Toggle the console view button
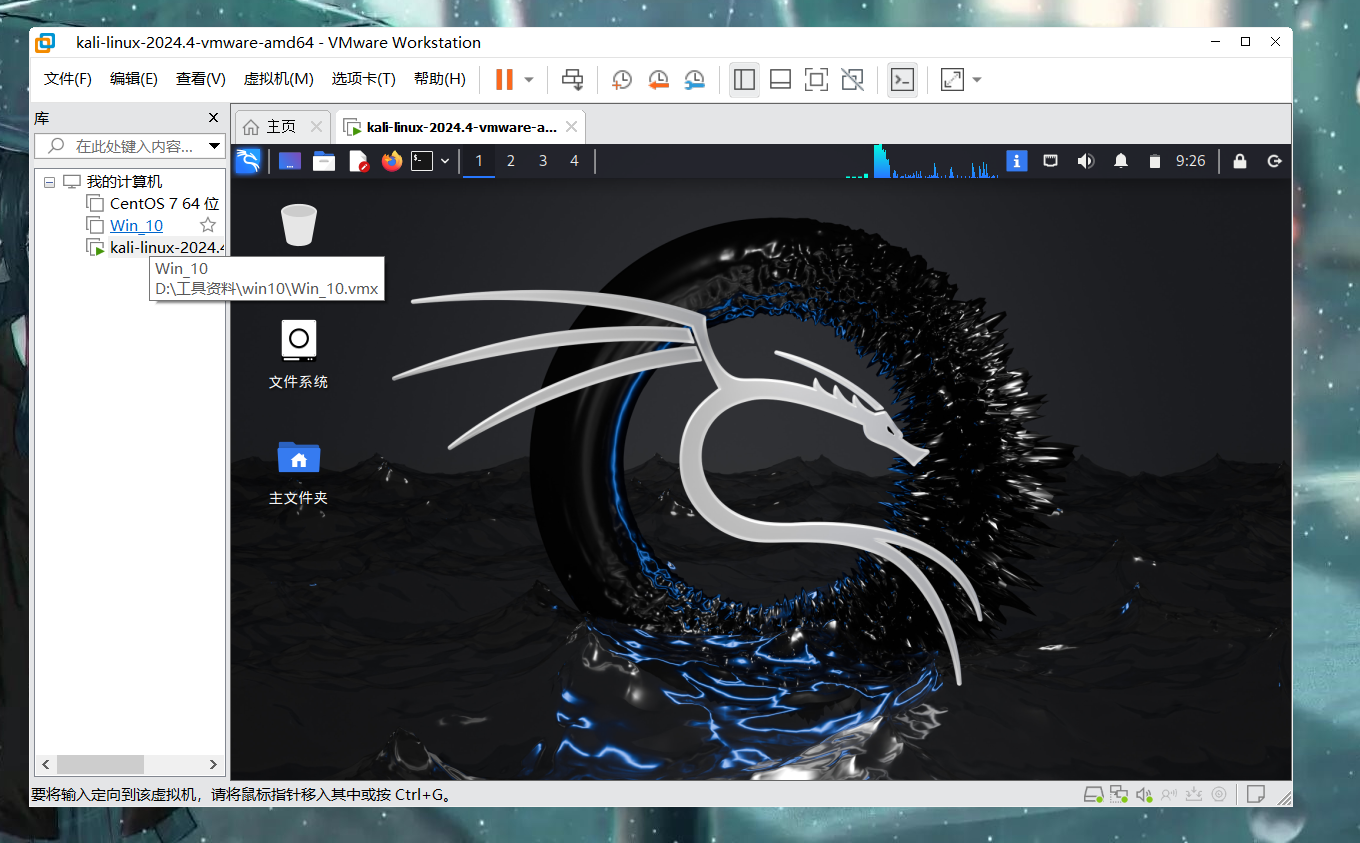 [902, 80]
